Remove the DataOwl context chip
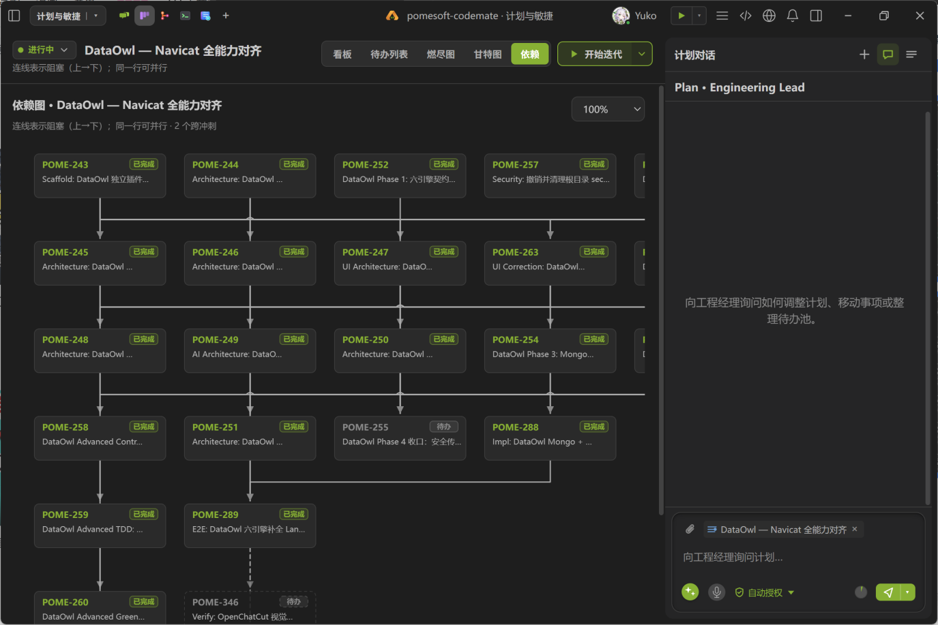Screen dimensions: 938x625 click(x=854, y=529)
